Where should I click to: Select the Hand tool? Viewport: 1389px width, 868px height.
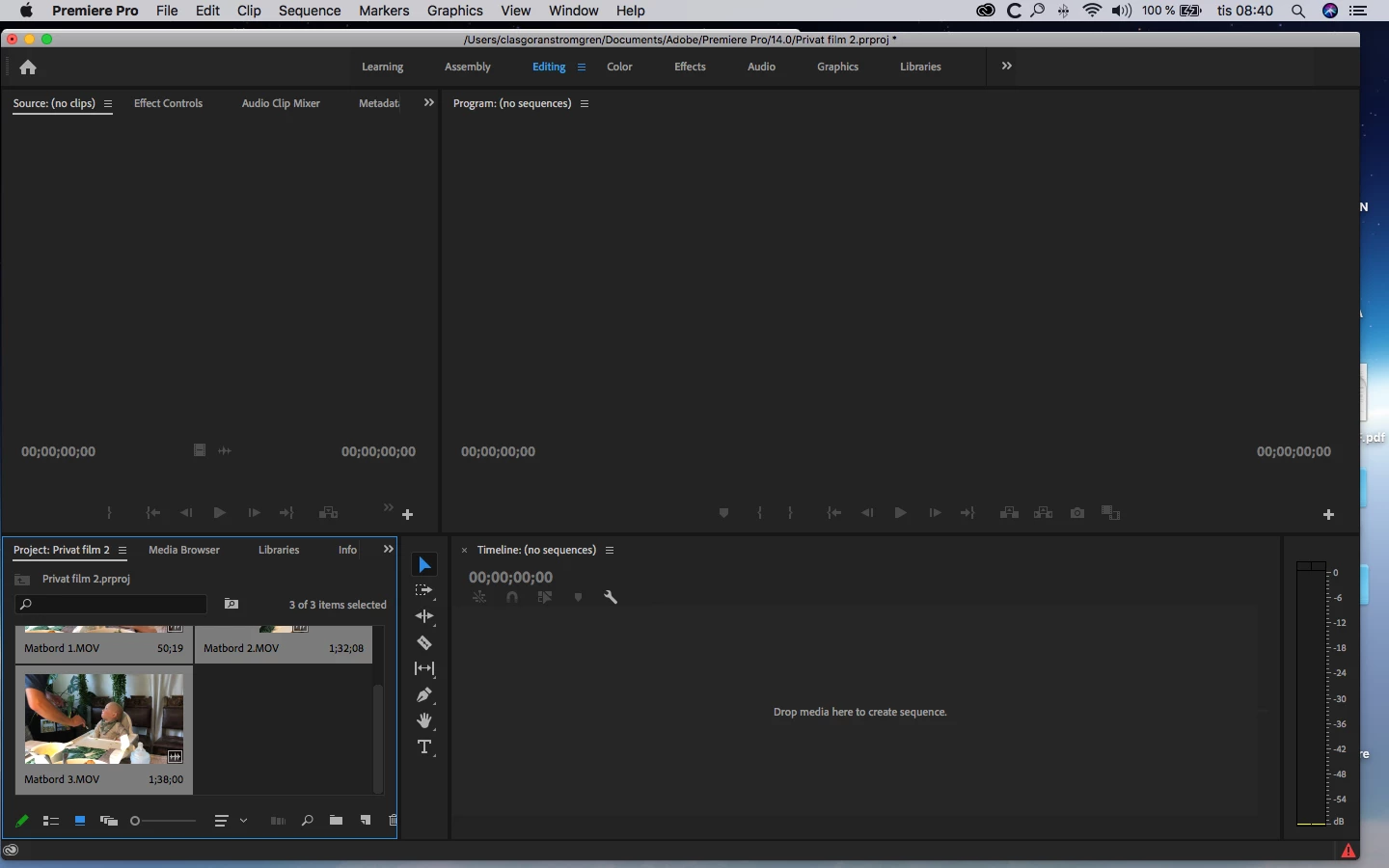point(424,720)
